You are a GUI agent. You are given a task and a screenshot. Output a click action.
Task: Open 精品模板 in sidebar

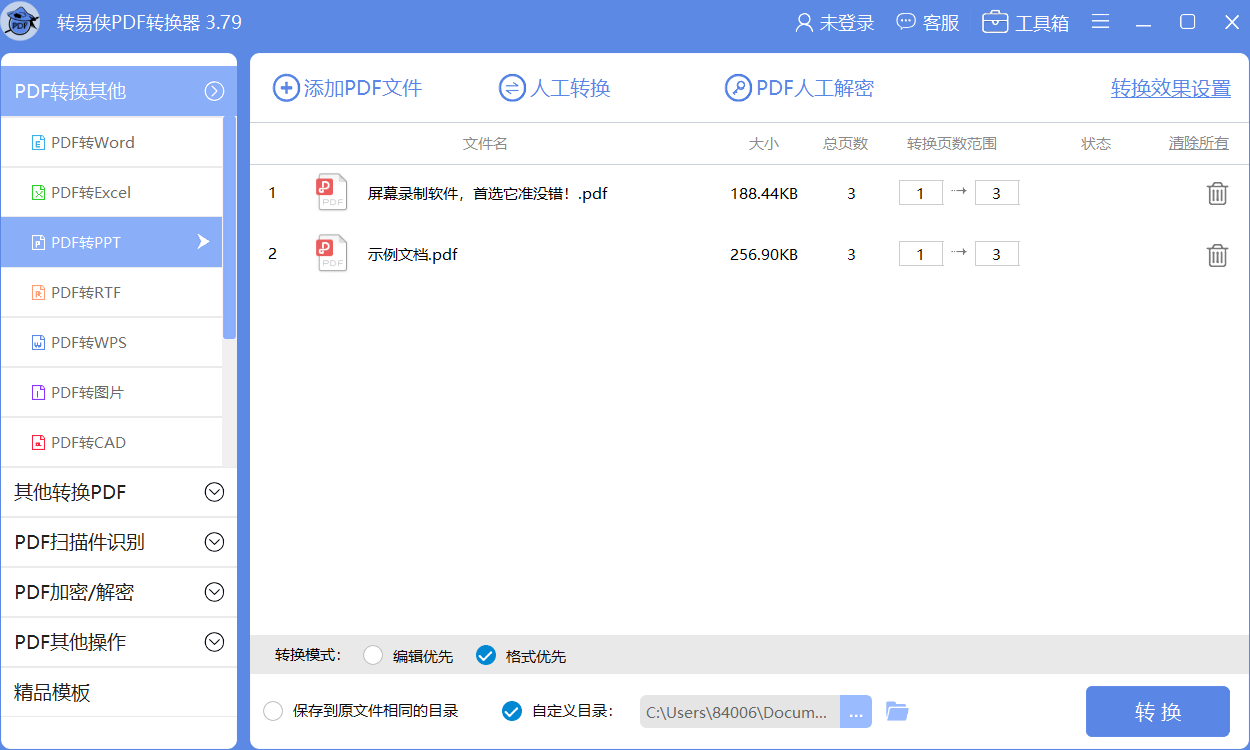point(118,692)
